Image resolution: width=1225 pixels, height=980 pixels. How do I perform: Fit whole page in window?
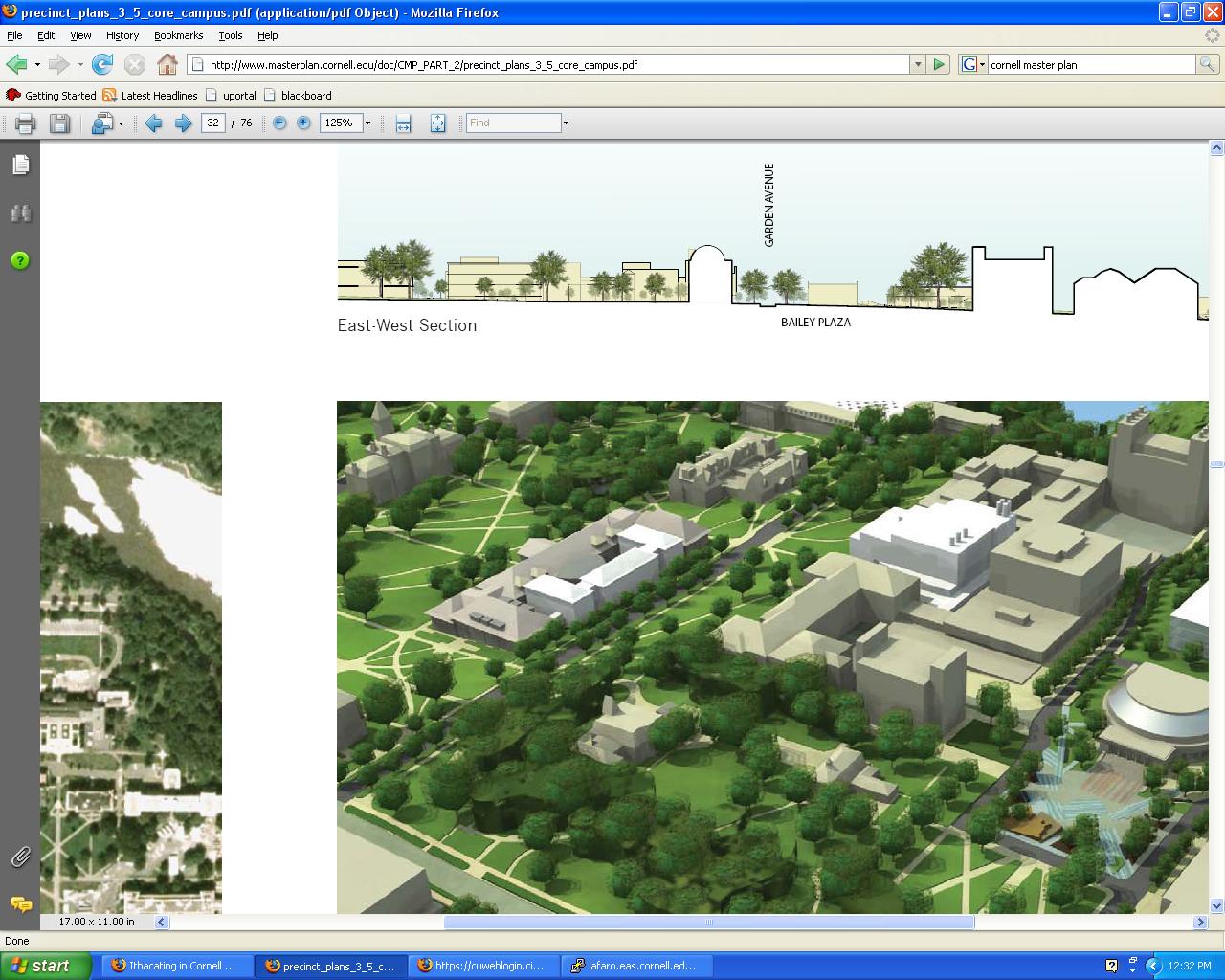(437, 123)
